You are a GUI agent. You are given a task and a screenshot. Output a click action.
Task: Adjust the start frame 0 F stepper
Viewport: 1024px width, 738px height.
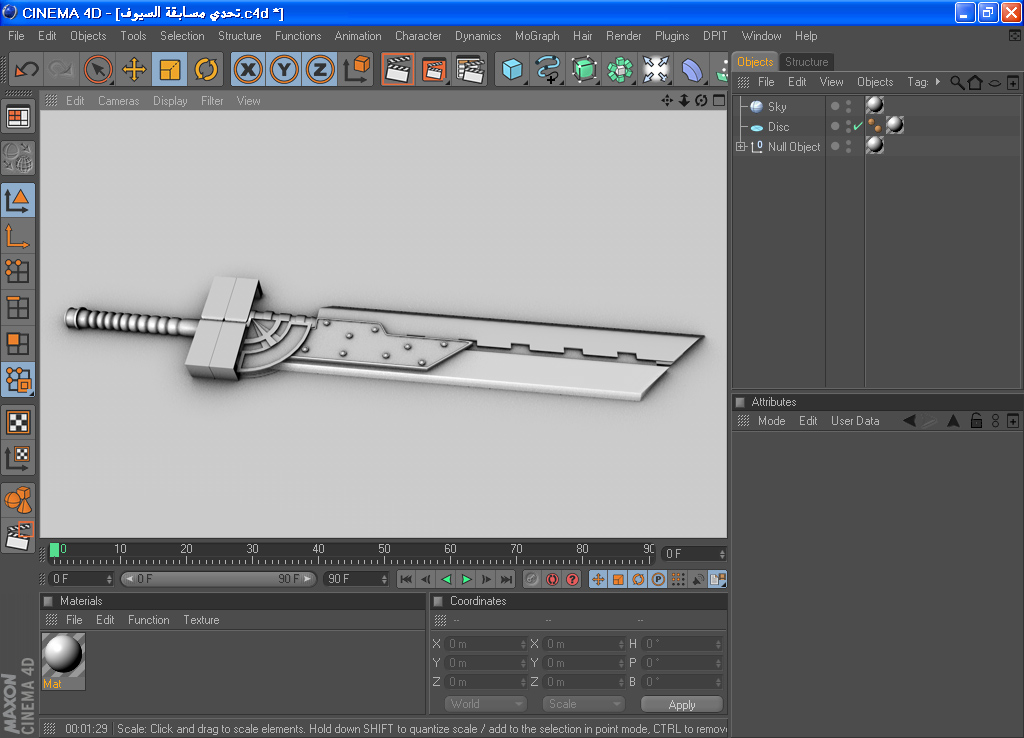tap(109, 579)
